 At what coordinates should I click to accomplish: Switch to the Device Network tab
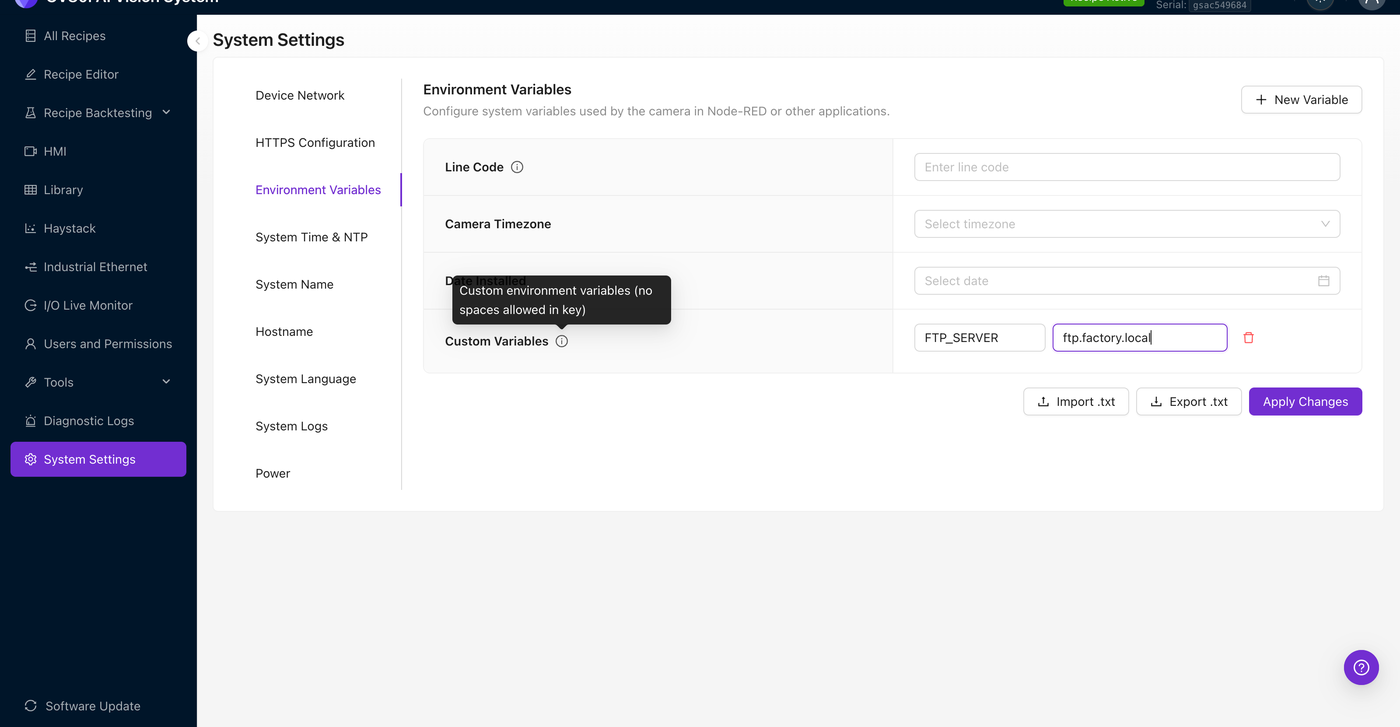pyautogui.click(x=300, y=95)
